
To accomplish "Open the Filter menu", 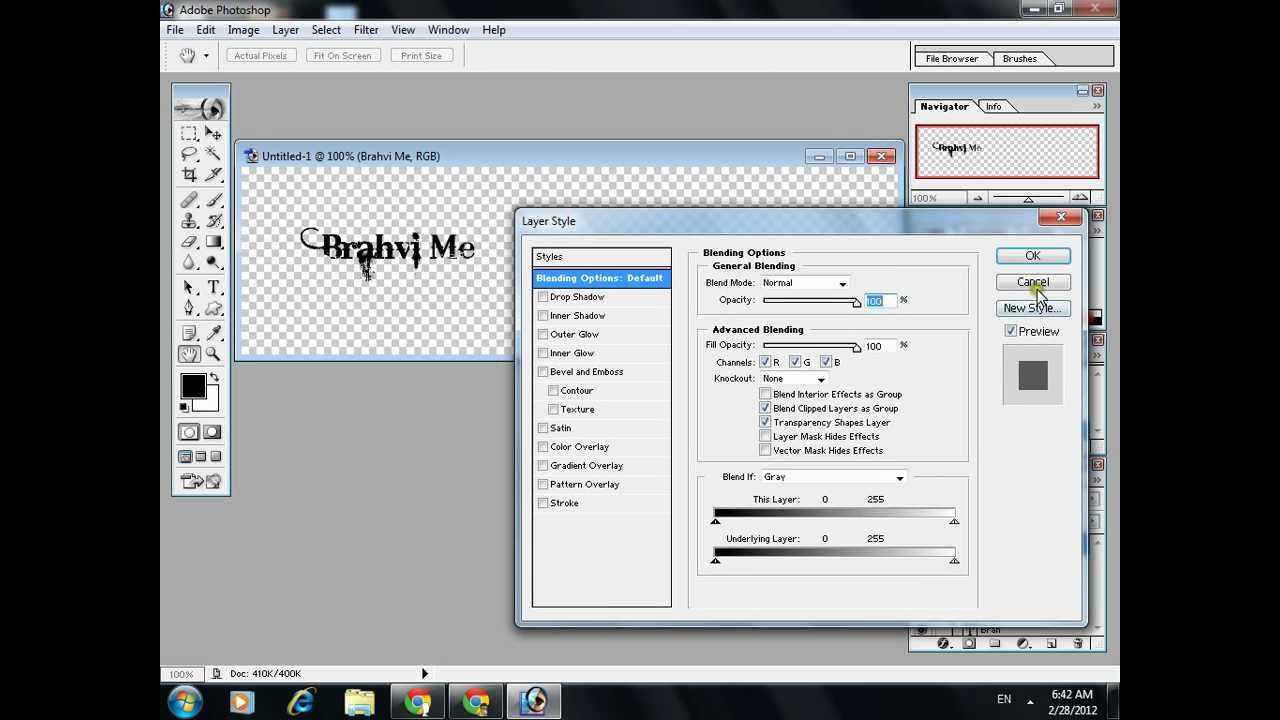I will (x=366, y=30).
